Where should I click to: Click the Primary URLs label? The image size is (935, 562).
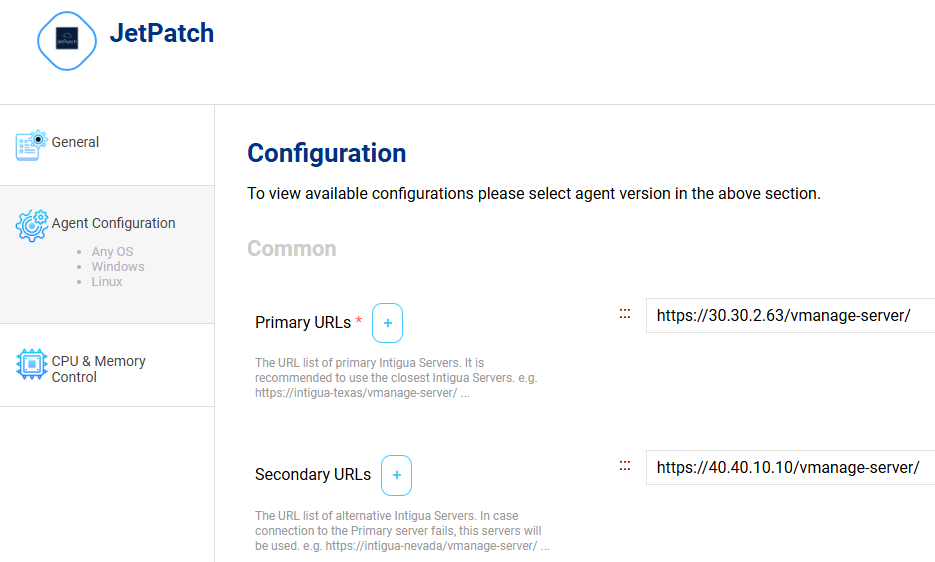[303, 323]
